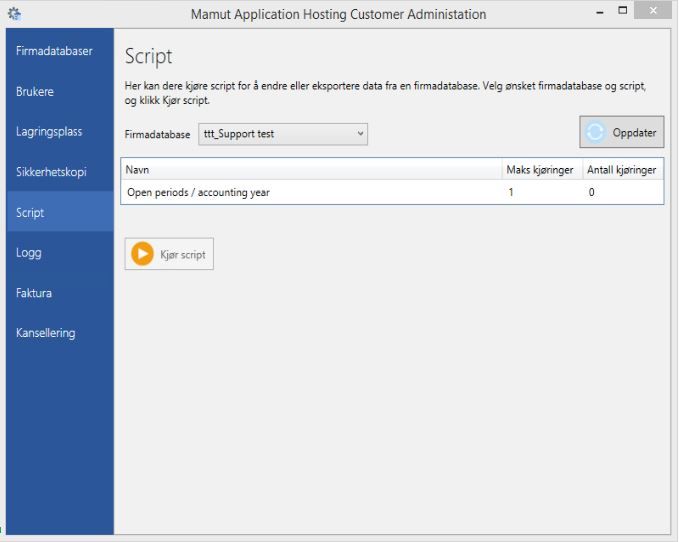Click the orange play icon for Kjør script
Viewport: 679px width, 542px height.
point(142,254)
